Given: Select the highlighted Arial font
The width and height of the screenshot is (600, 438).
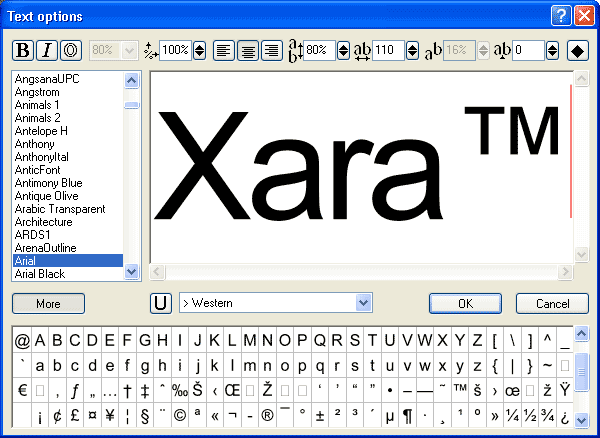Looking at the screenshot, I should 68,261.
